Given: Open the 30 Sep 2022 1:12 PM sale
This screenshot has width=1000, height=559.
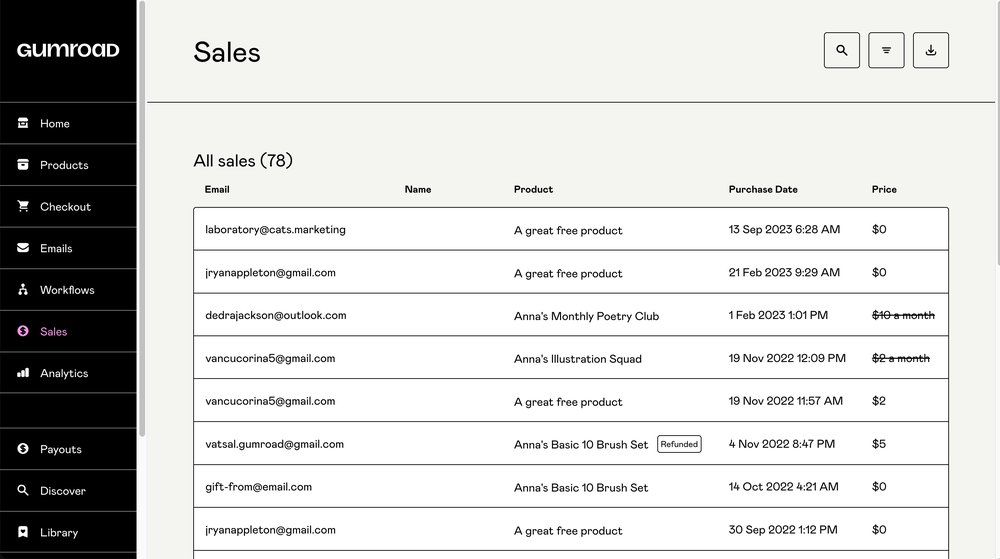Looking at the screenshot, I should [x=571, y=530].
